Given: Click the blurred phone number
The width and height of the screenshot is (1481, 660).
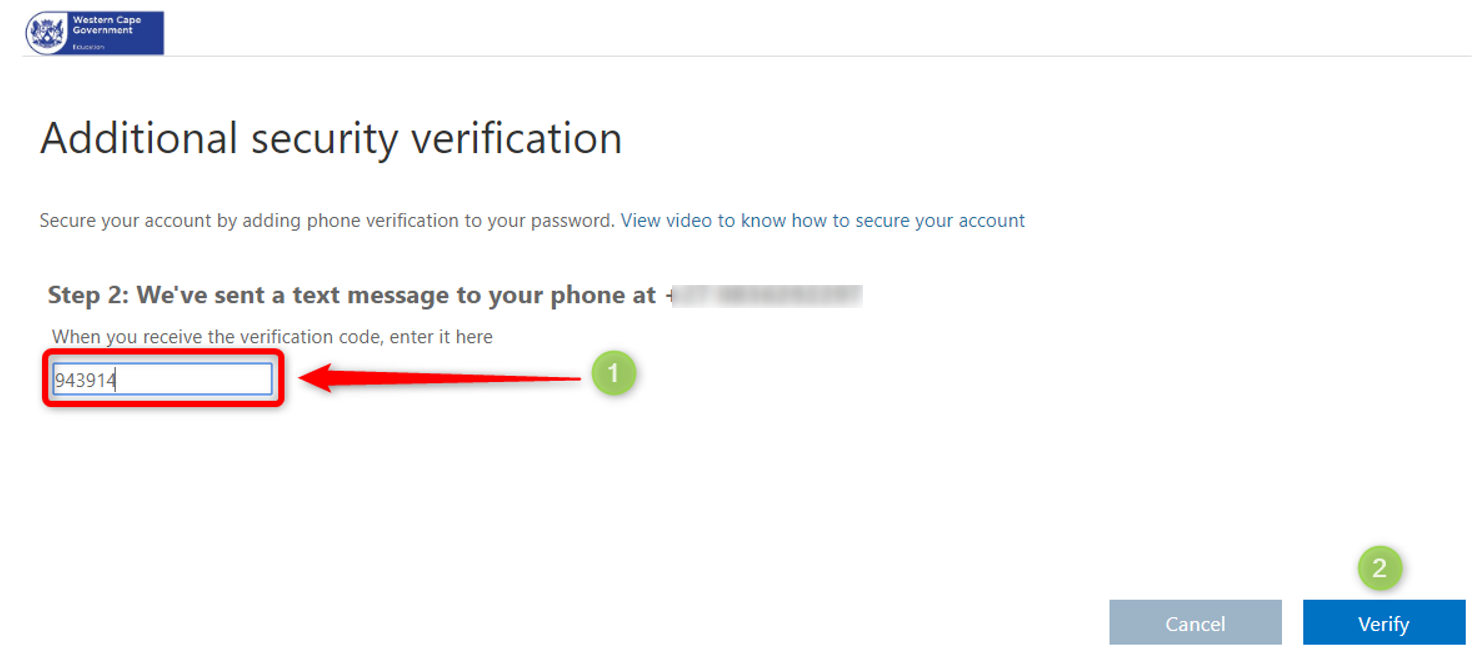Looking at the screenshot, I should point(765,295).
